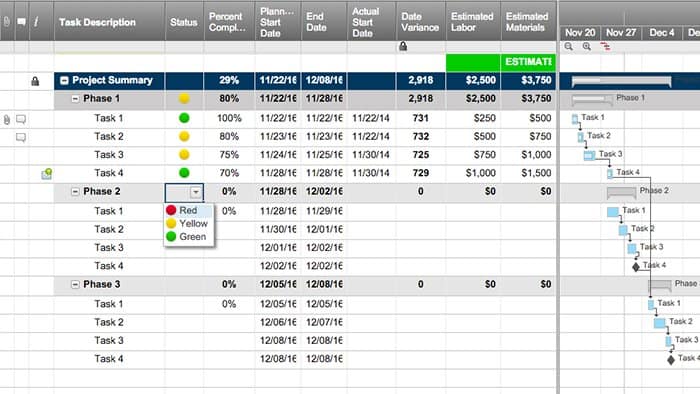Choose Red from the status dropdown
Screen dimensions: 700x394
coord(188,210)
